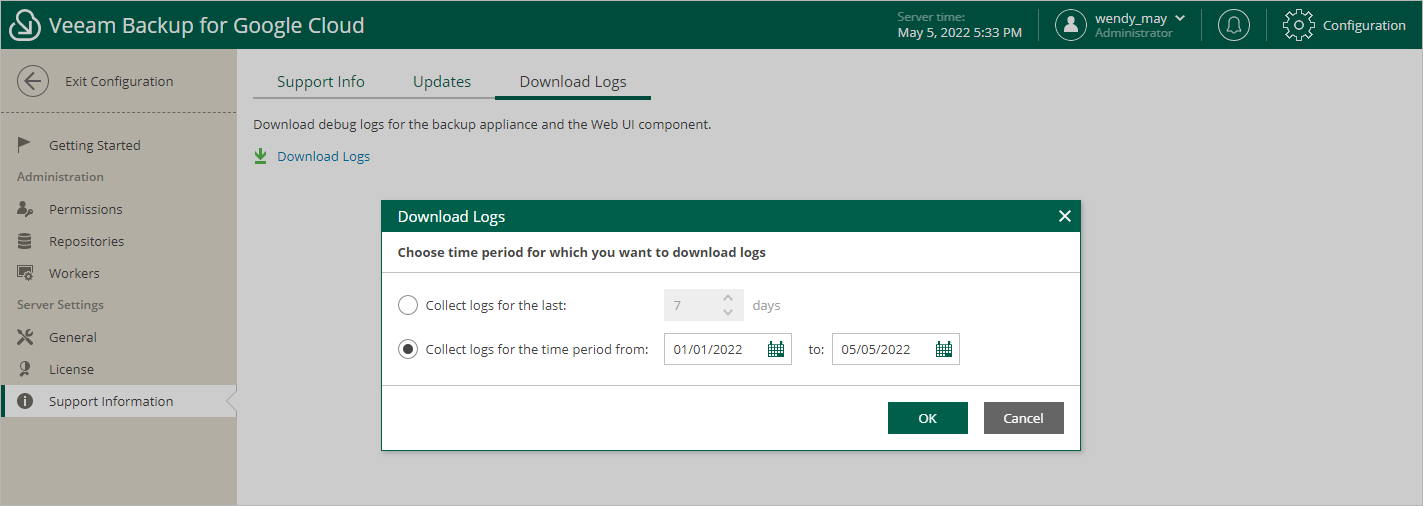The height and width of the screenshot is (506, 1423).
Task: Click the server time 'May 5, 2022 5:33 PM'
Action: coord(960,33)
